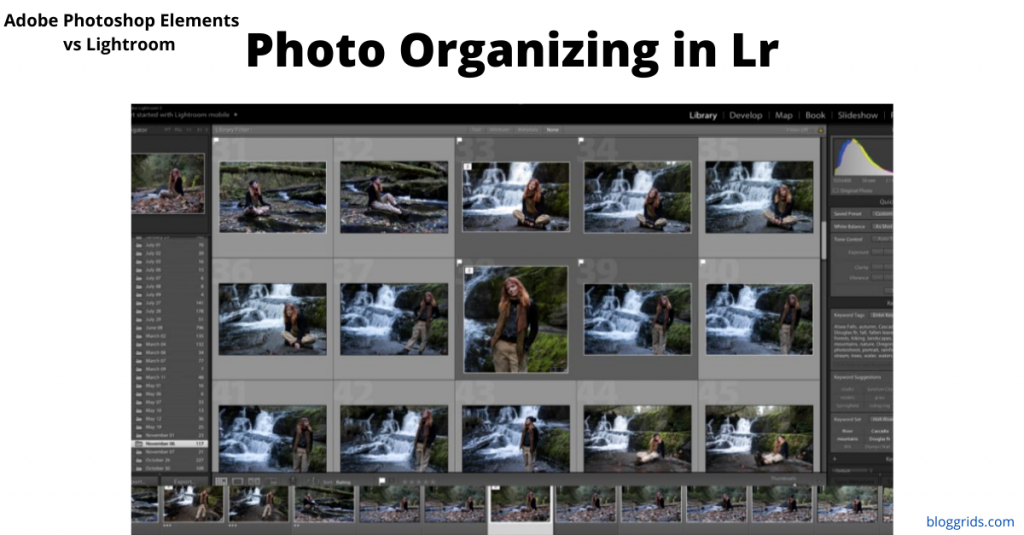Click the mountains keyword button

point(848,439)
